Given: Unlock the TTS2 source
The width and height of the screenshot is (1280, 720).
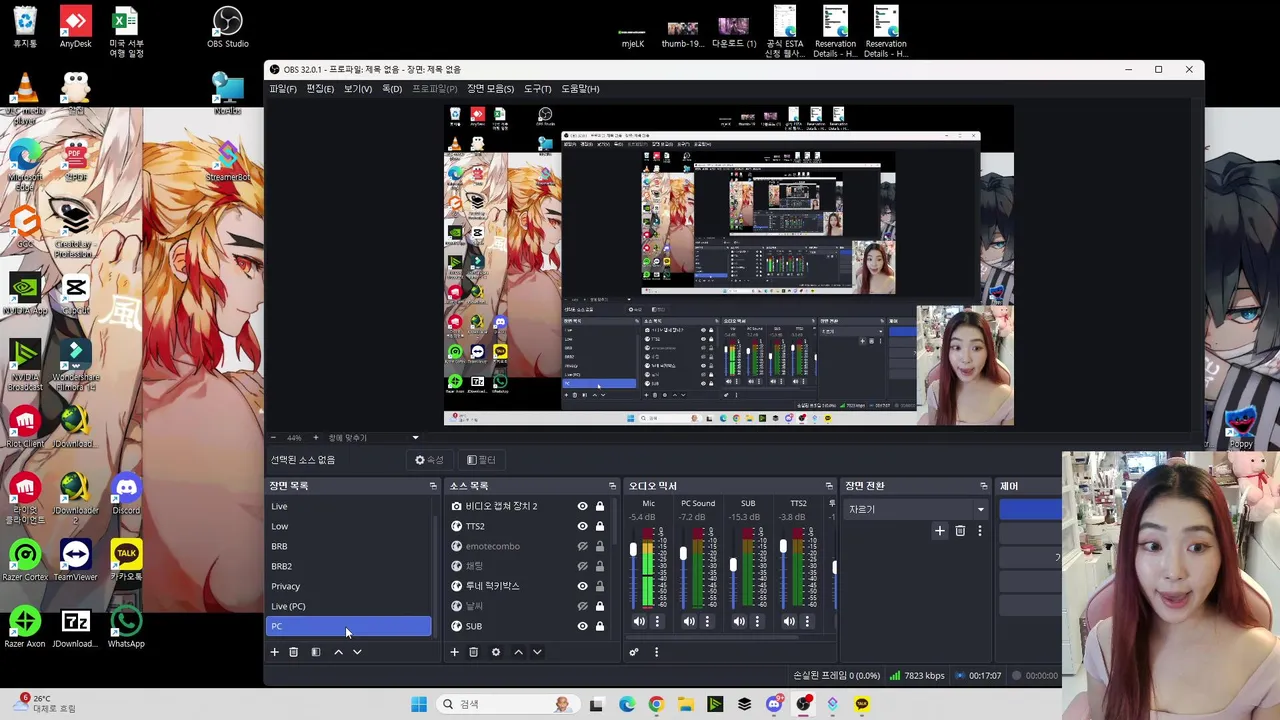Looking at the screenshot, I should pyautogui.click(x=600, y=526).
